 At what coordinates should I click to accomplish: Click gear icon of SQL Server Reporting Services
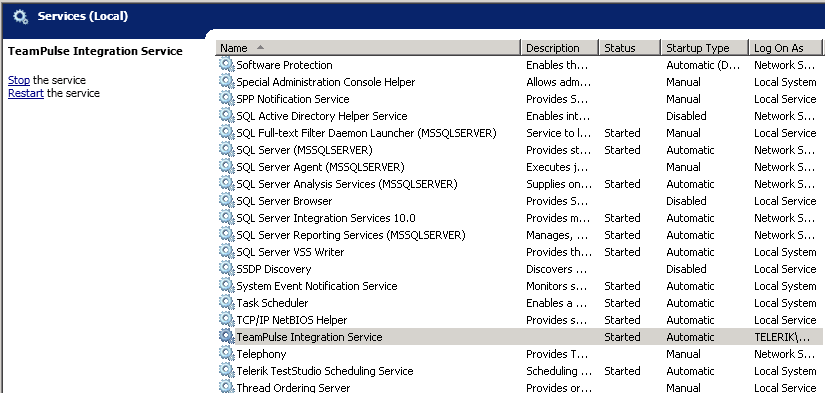click(x=226, y=235)
